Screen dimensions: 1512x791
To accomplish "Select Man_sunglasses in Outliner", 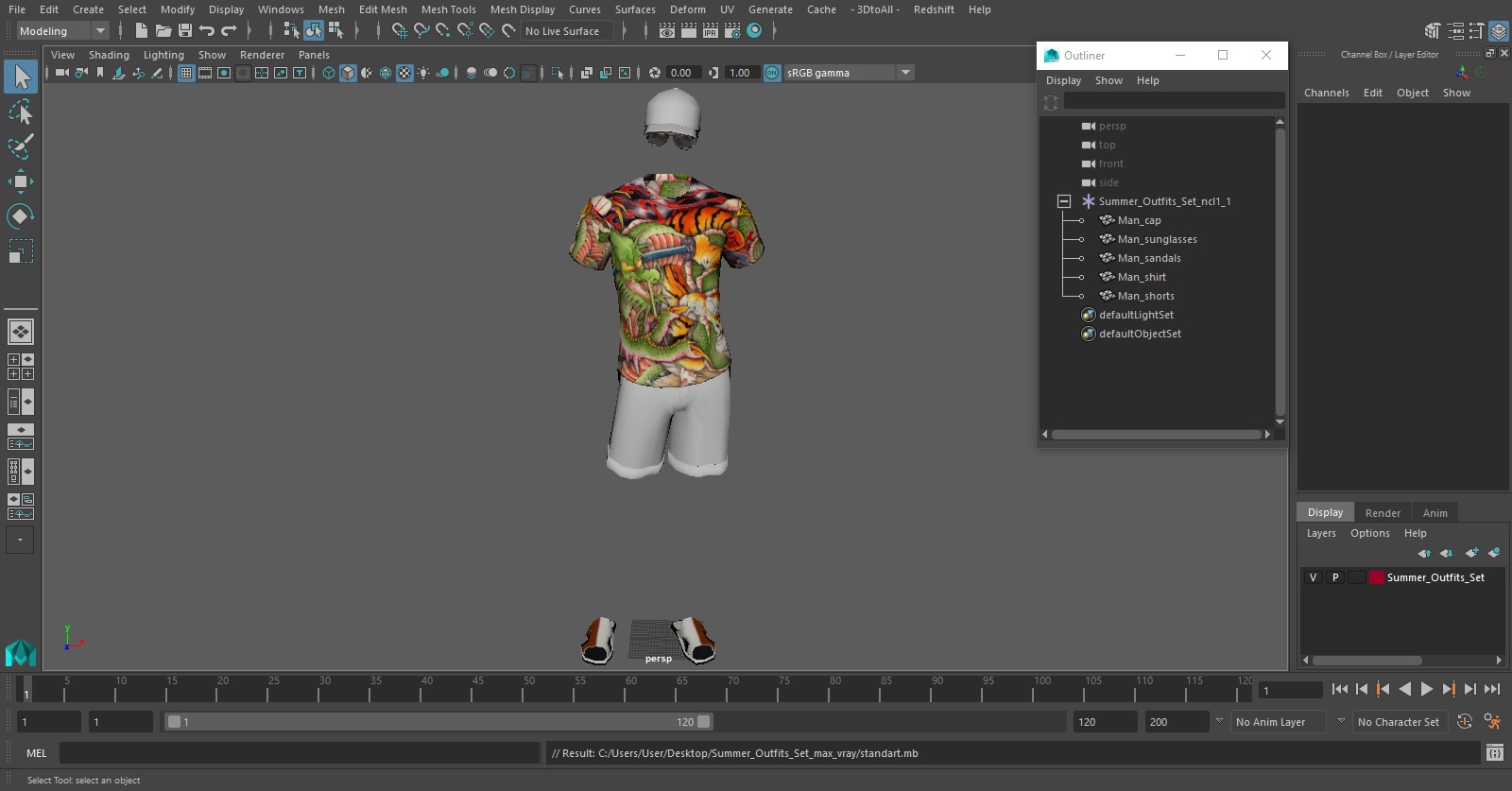I will click(x=1157, y=239).
